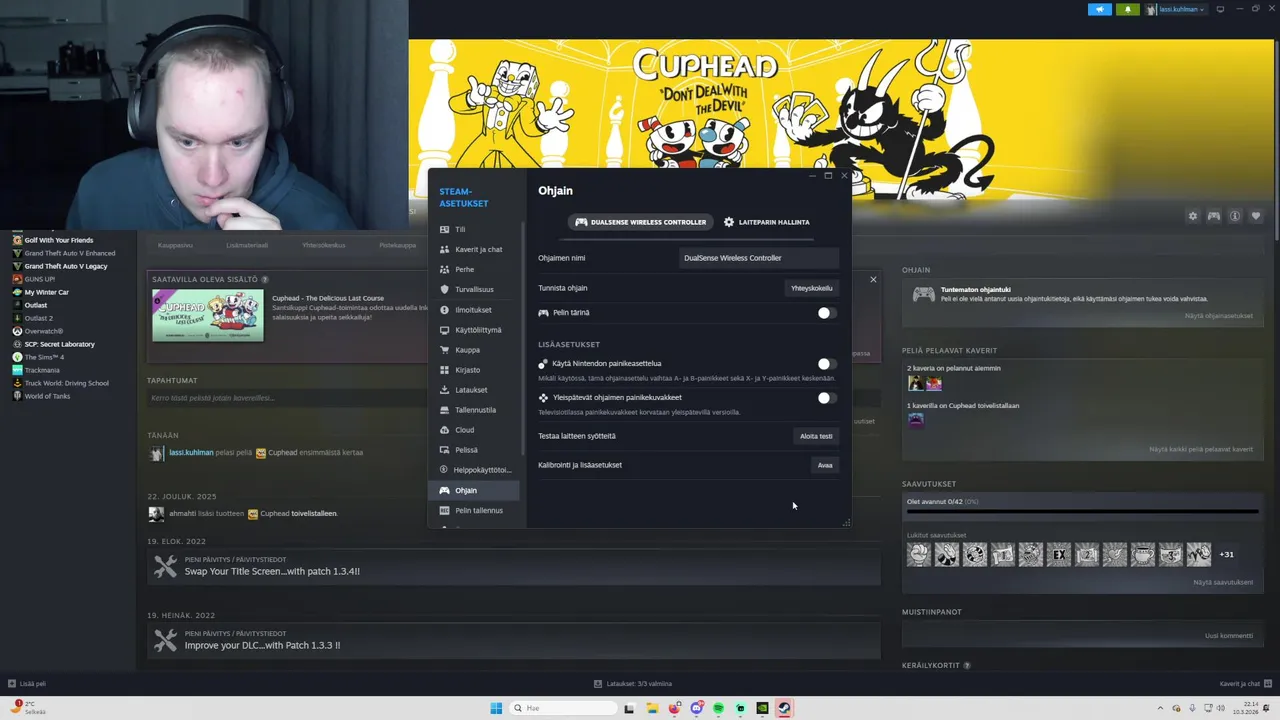Click +31 more achievements indicator
The height and width of the screenshot is (720, 1280).
tap(1226, 554)
